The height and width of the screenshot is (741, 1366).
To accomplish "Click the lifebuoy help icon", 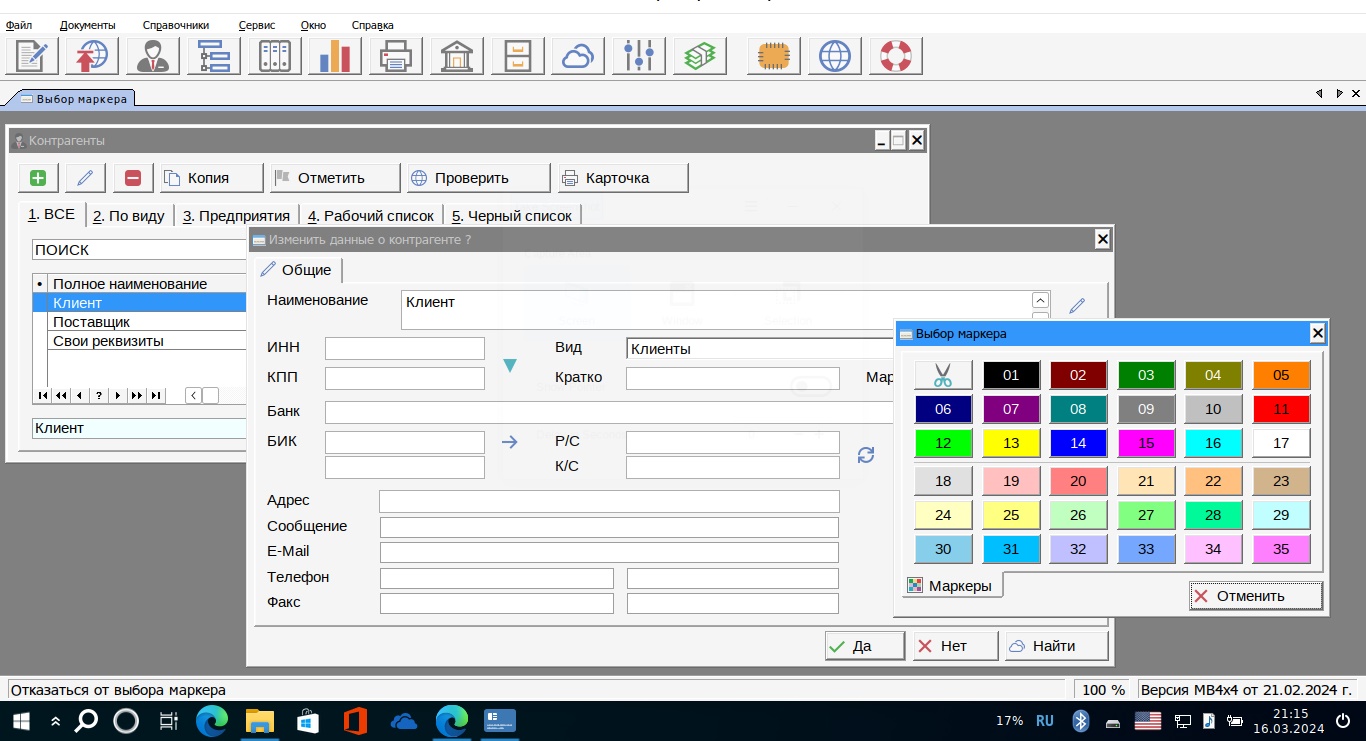I will tap(895, 56).
